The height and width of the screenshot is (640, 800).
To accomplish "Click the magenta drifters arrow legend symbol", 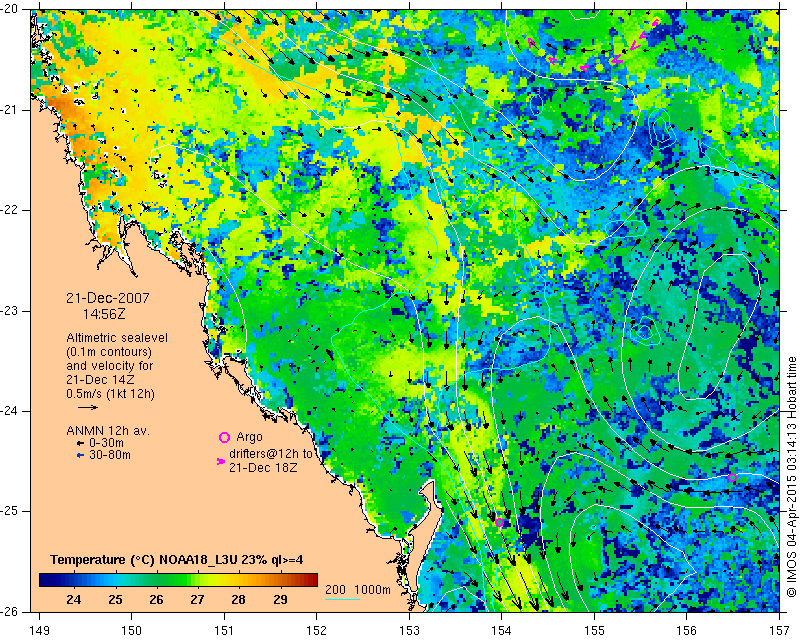I will point(221,461).
